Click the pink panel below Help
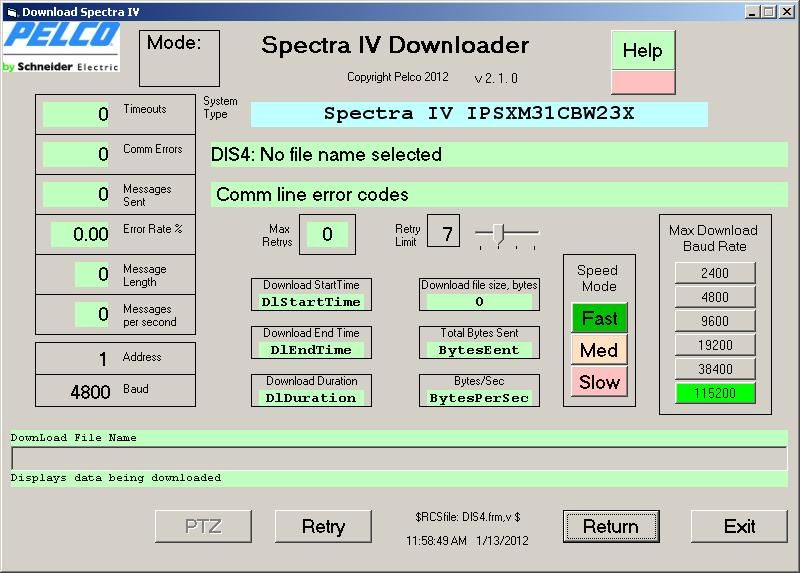The width and height of the screenshot is (800, 573). [643, 82]
